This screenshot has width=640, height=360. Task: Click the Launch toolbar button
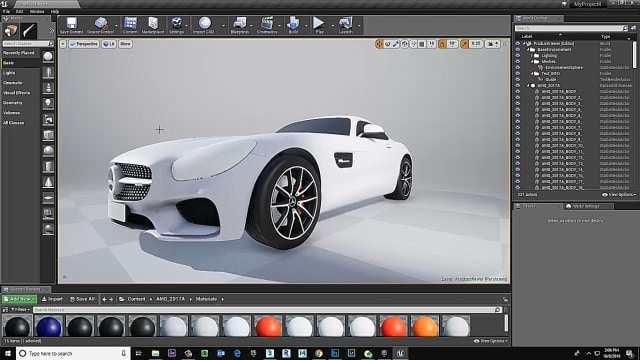[x=345, y=25]
